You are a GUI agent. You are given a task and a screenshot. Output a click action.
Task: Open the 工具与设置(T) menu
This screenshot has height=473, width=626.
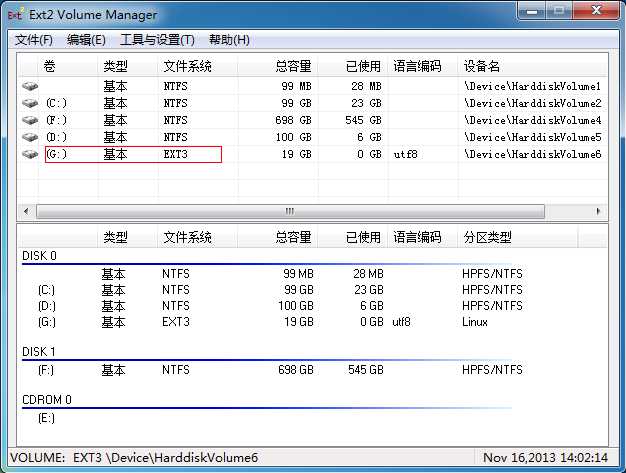click(157, 40)
